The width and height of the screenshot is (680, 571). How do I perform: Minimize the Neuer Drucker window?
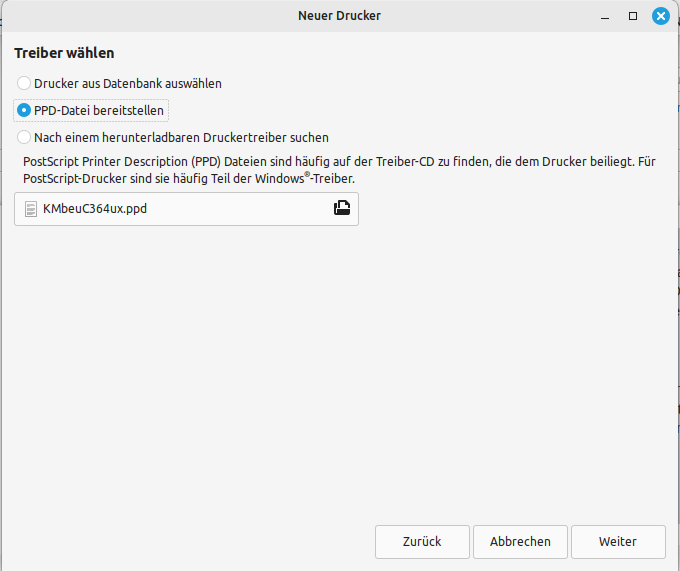tap(605, 16)
